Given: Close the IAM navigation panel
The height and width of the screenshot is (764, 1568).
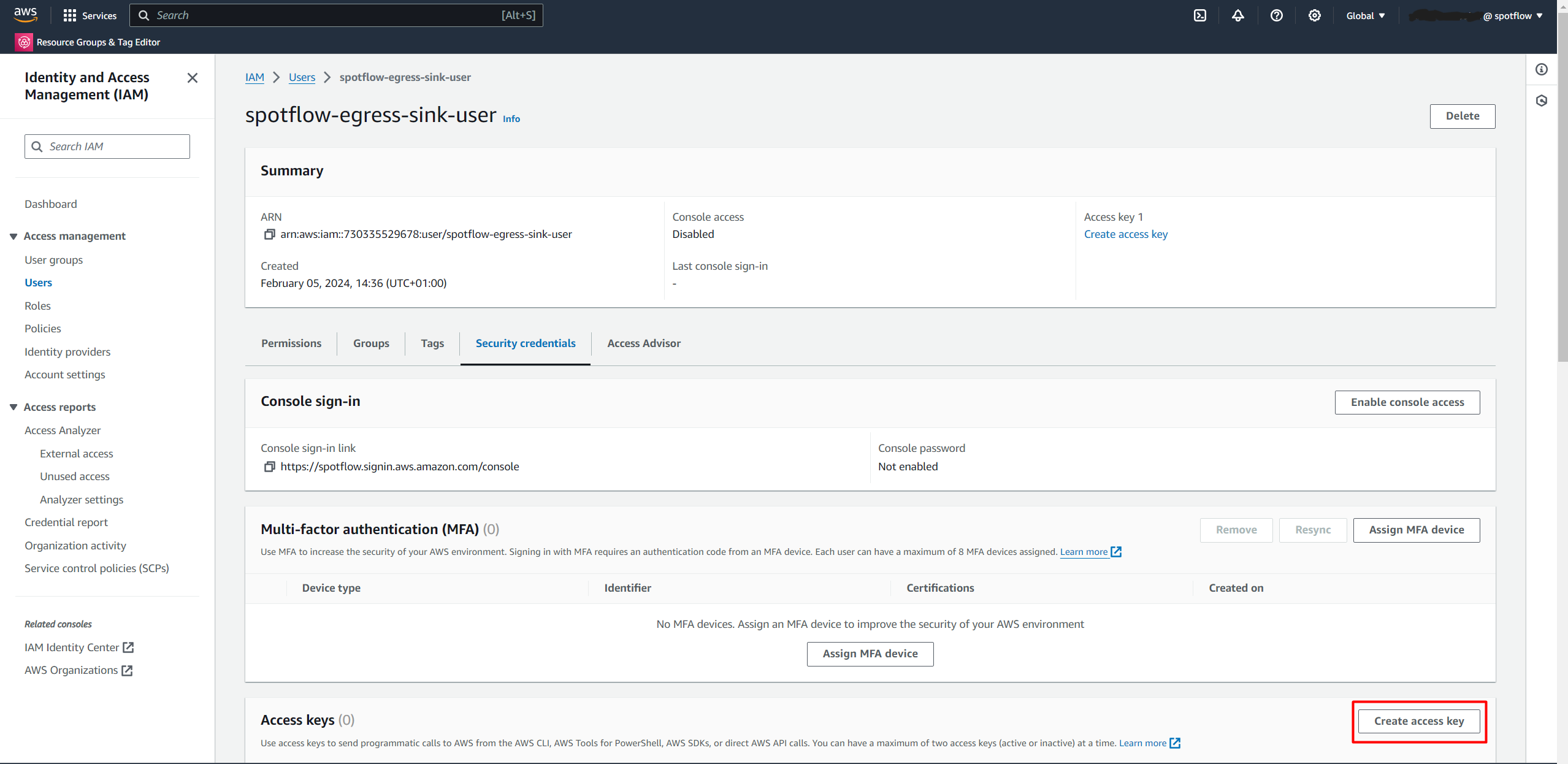Looking at the screenshot, I should click(x=193, y=78).
